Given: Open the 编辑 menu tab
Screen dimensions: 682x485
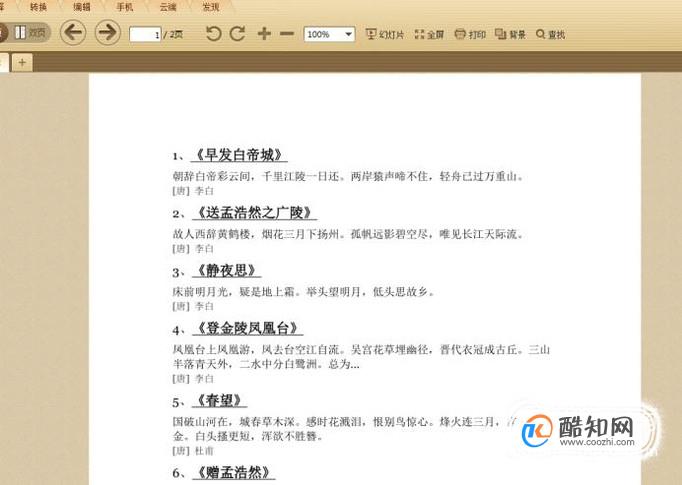Looking at the screenshot, I should click(x=81, y=7).
